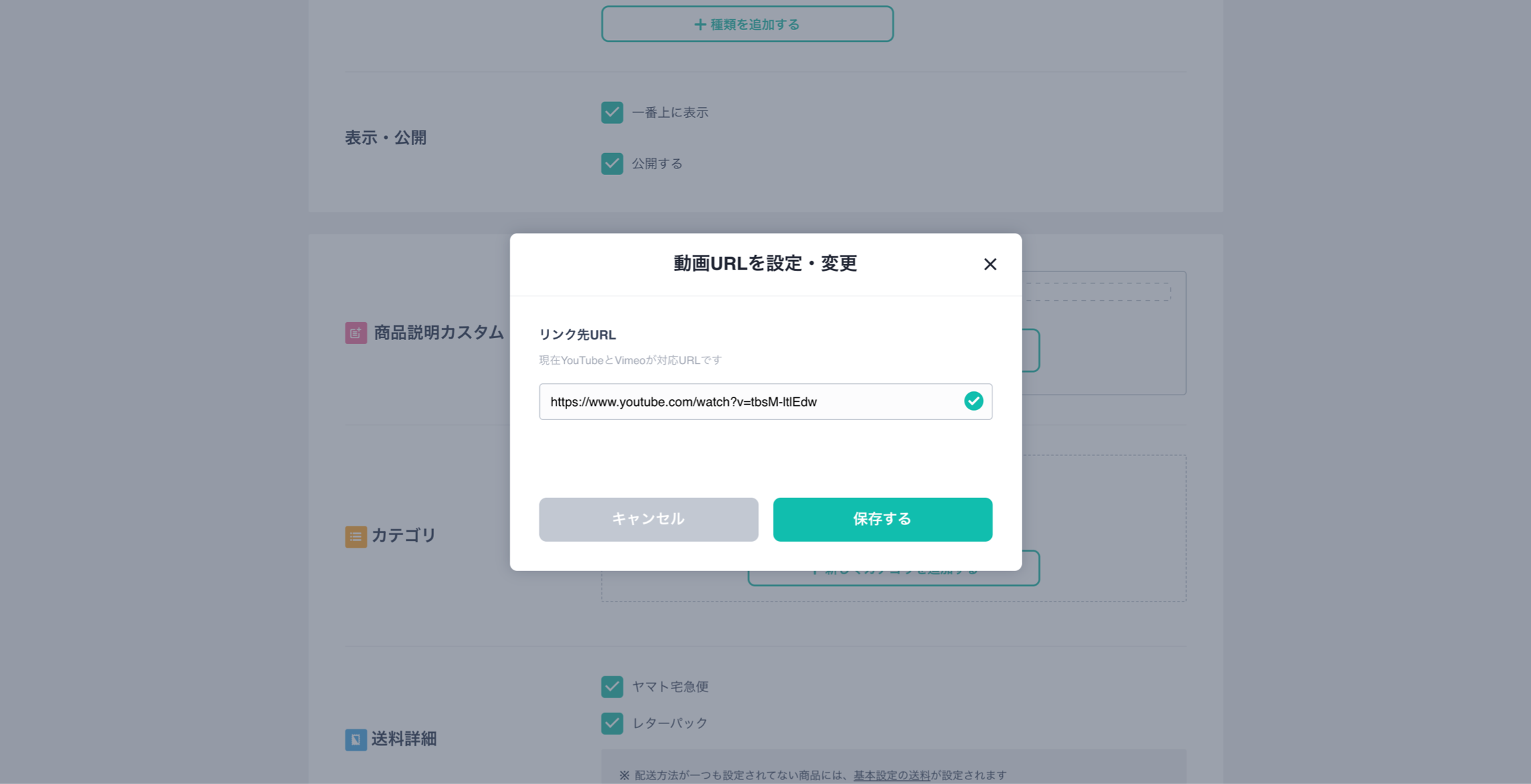The width and height of the screenshot is (1531, 784).
Task: Click the green URL validation checkmark icon
Action: coord(973,401)
